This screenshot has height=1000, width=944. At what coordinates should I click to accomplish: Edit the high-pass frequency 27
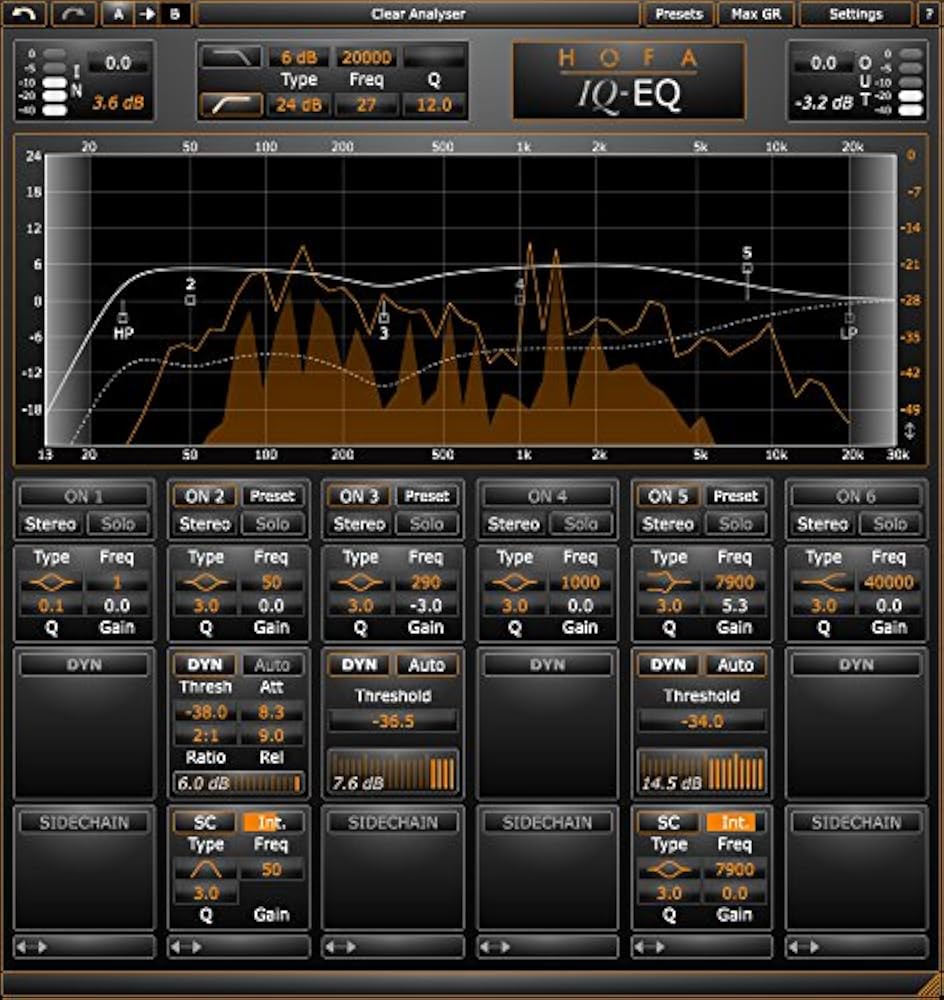click(x=366, y=105)
